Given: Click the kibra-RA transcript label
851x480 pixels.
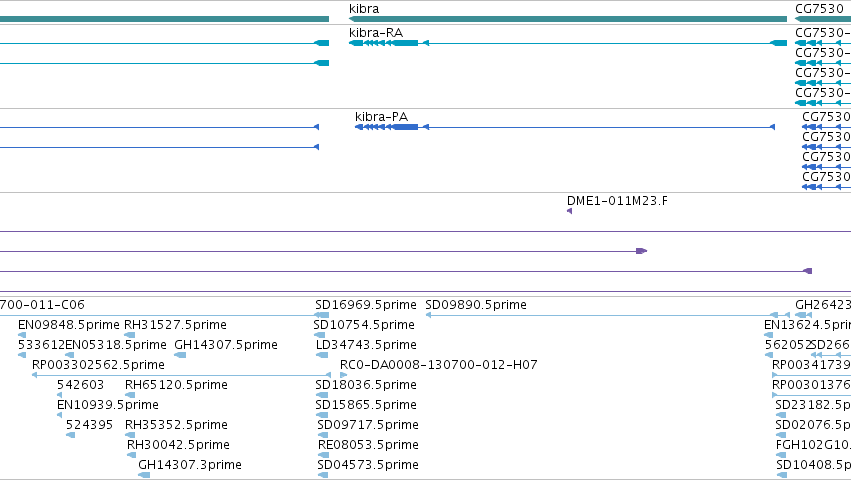Looking at the screenshot, I should (376, 33).
